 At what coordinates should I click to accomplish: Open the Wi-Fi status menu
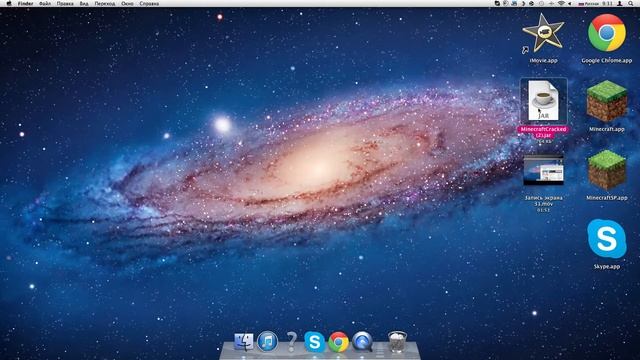560,3
